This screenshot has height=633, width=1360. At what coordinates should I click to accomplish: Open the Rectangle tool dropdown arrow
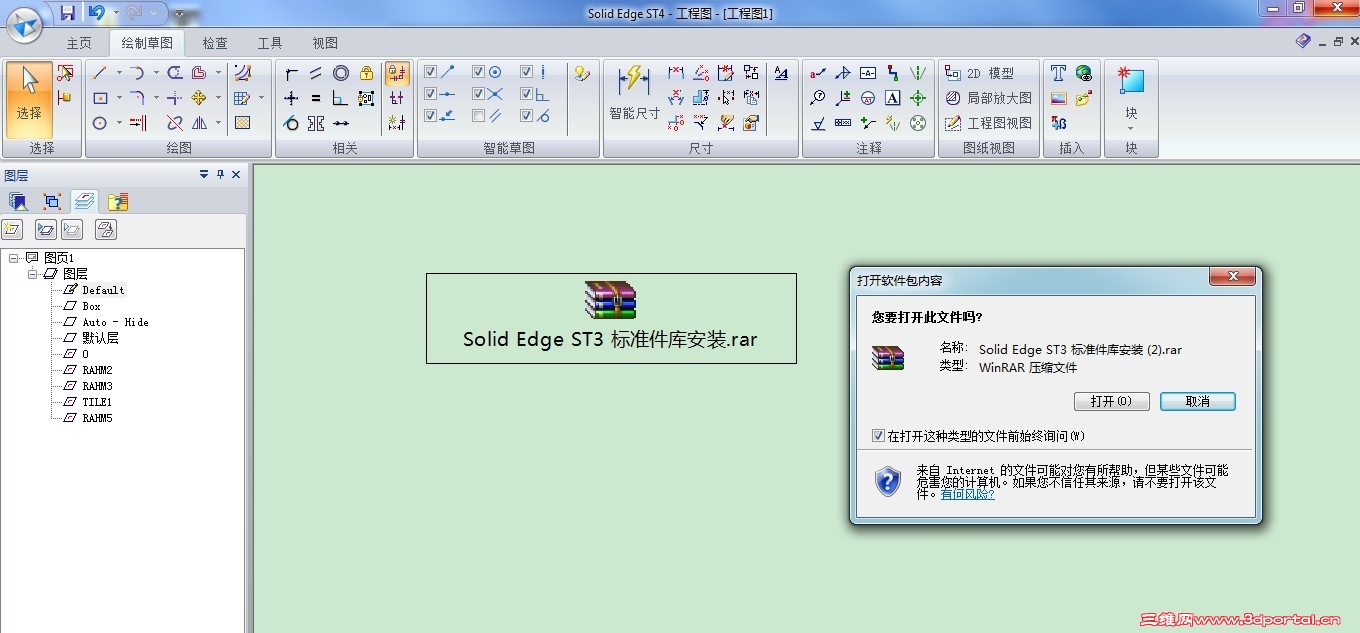pyautogui.click(x=119, y=98)
